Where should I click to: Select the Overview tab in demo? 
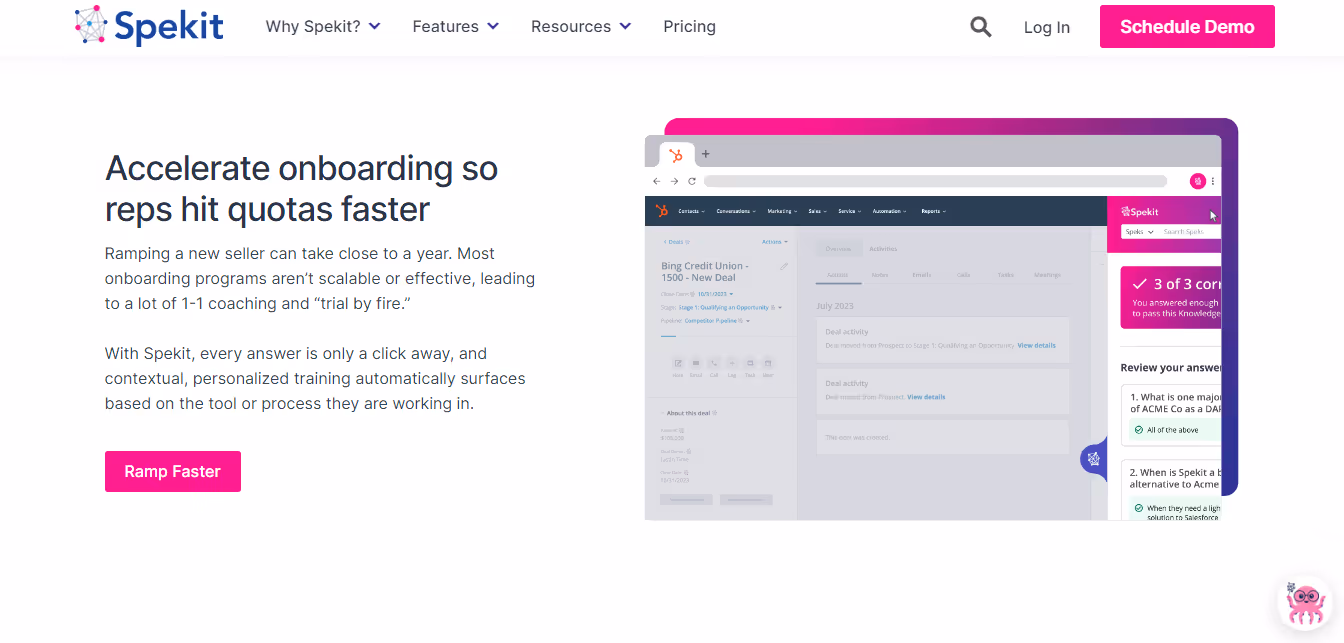pyautogui.click(x=838, y=248)
